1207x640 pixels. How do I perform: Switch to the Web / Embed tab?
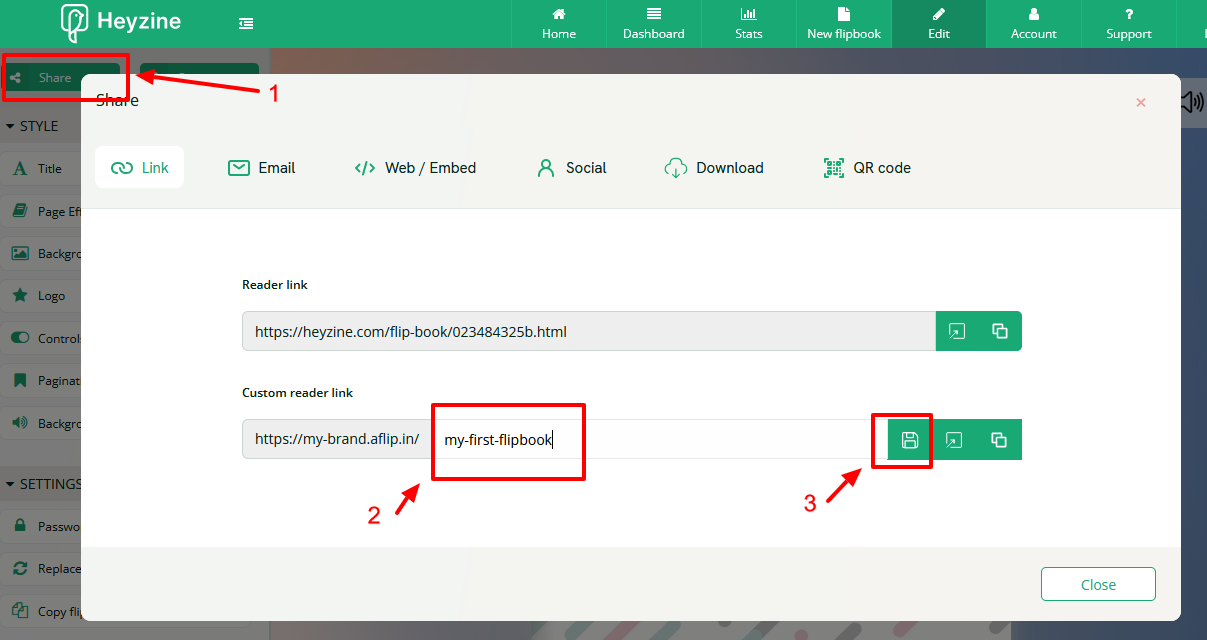coord(415,168)
